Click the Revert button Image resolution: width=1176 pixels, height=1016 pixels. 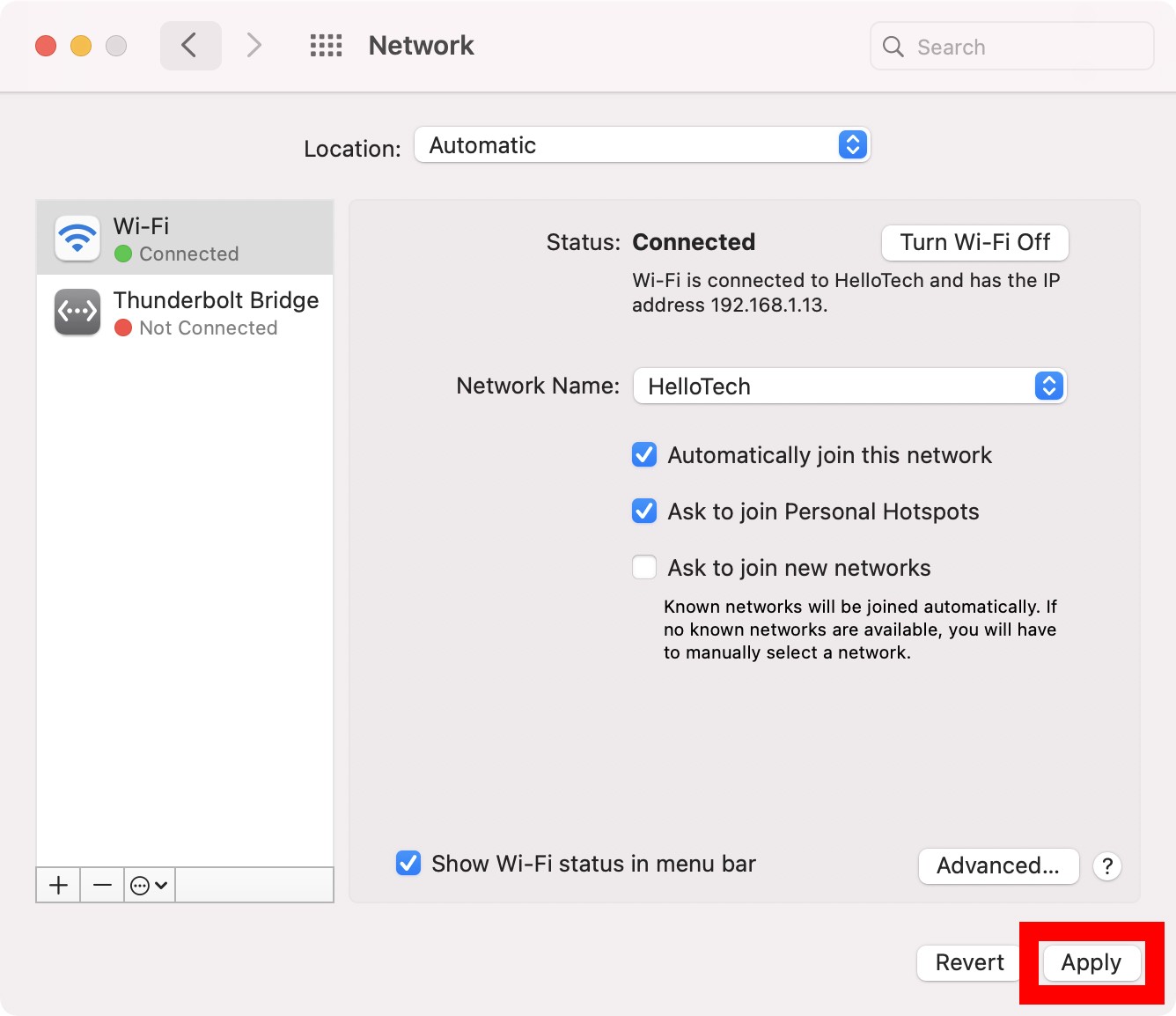click(x=969, y=963)
